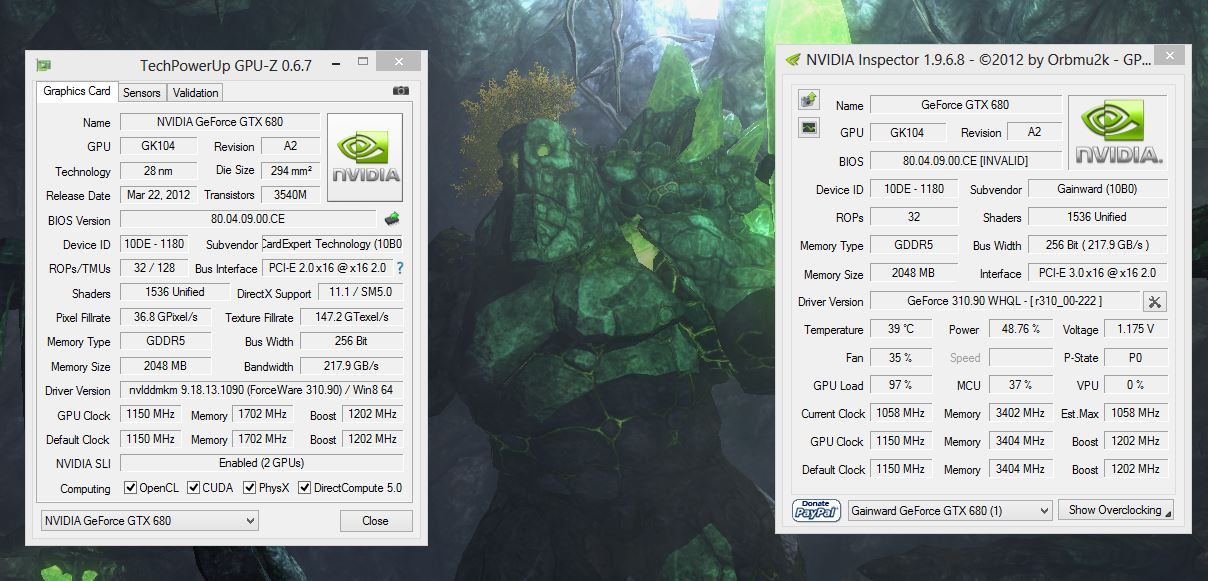This screenshot has width=1208, height=581.
Task: Click the Inspector Voltage value 1.175 V
Action: tap(1136, 329)
